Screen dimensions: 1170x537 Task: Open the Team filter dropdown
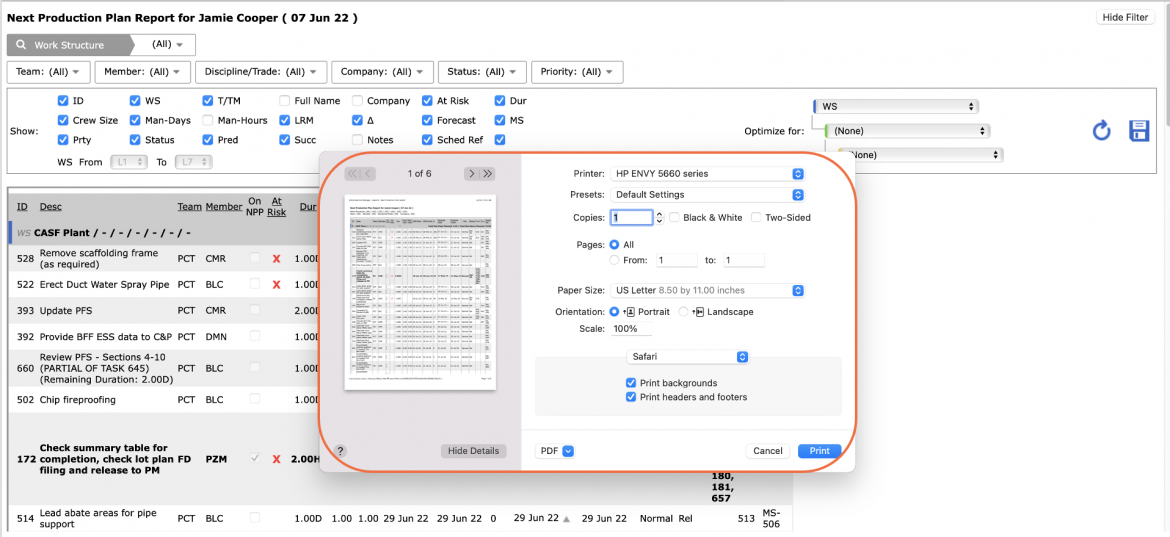click(x=49, y=72)
